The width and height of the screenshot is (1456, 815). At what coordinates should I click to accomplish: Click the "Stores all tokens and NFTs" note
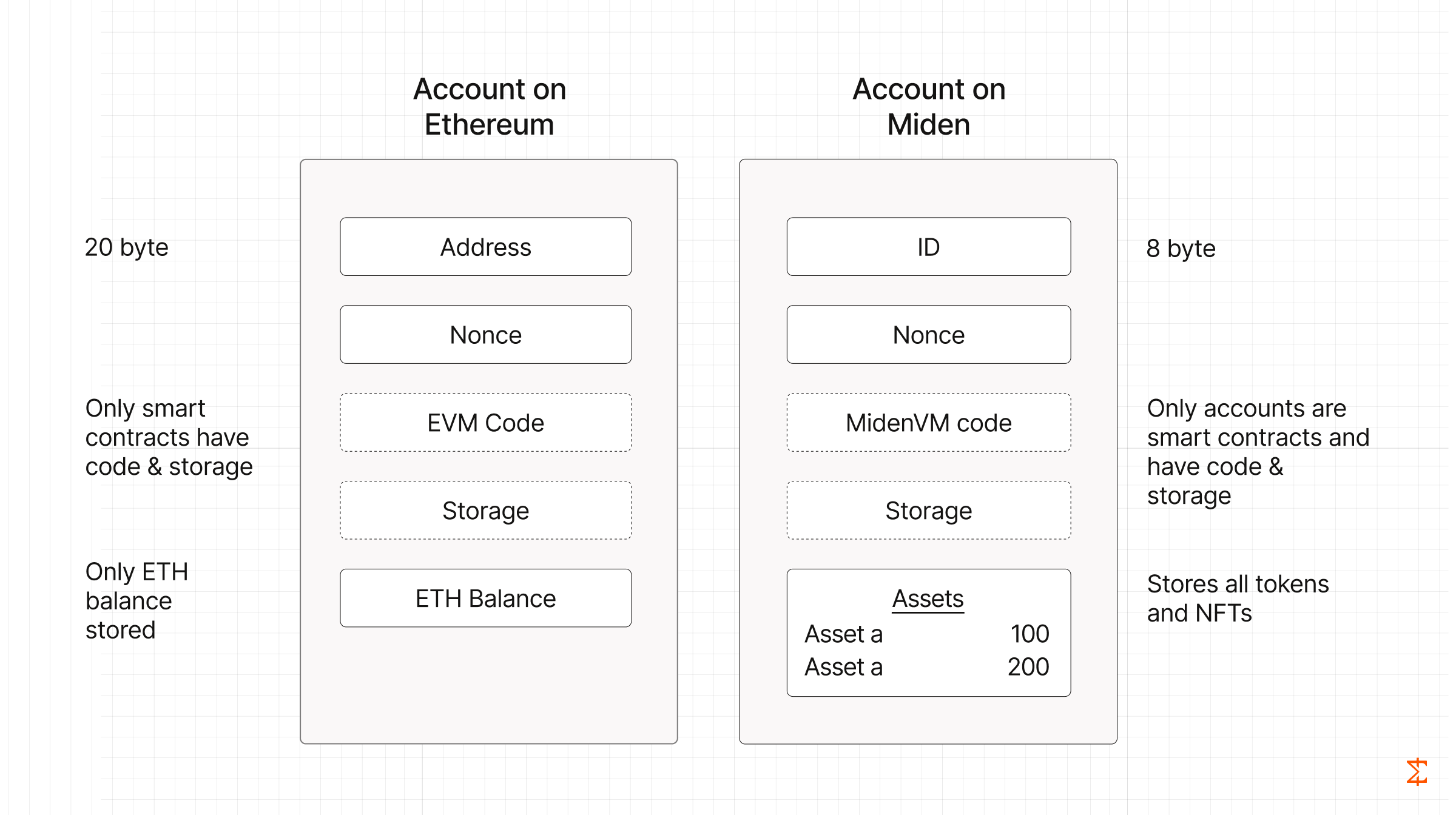point(1238,599)
